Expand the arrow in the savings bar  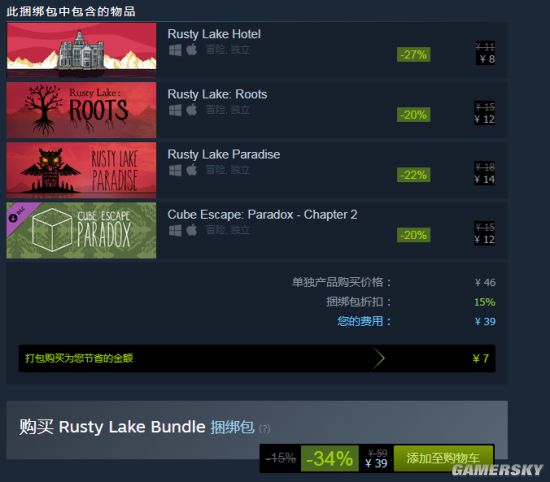click(379, 359)
